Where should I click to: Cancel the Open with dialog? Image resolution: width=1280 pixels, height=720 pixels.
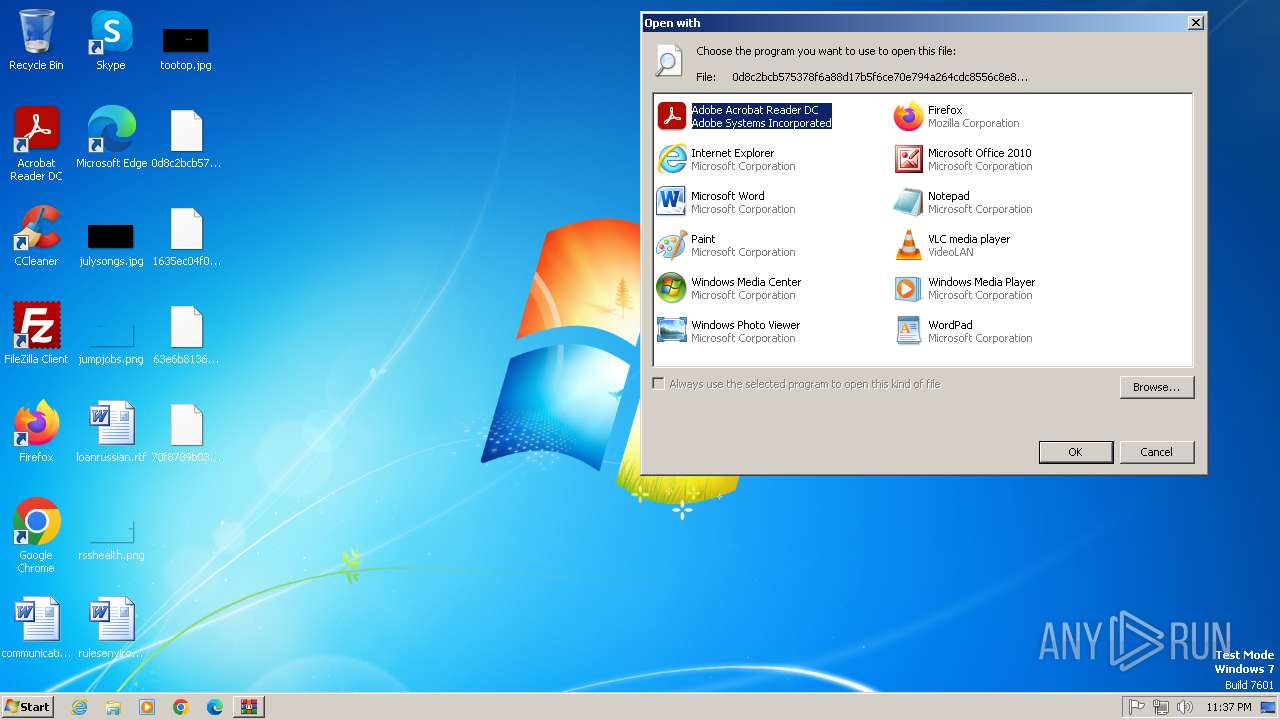point(1157,452)
